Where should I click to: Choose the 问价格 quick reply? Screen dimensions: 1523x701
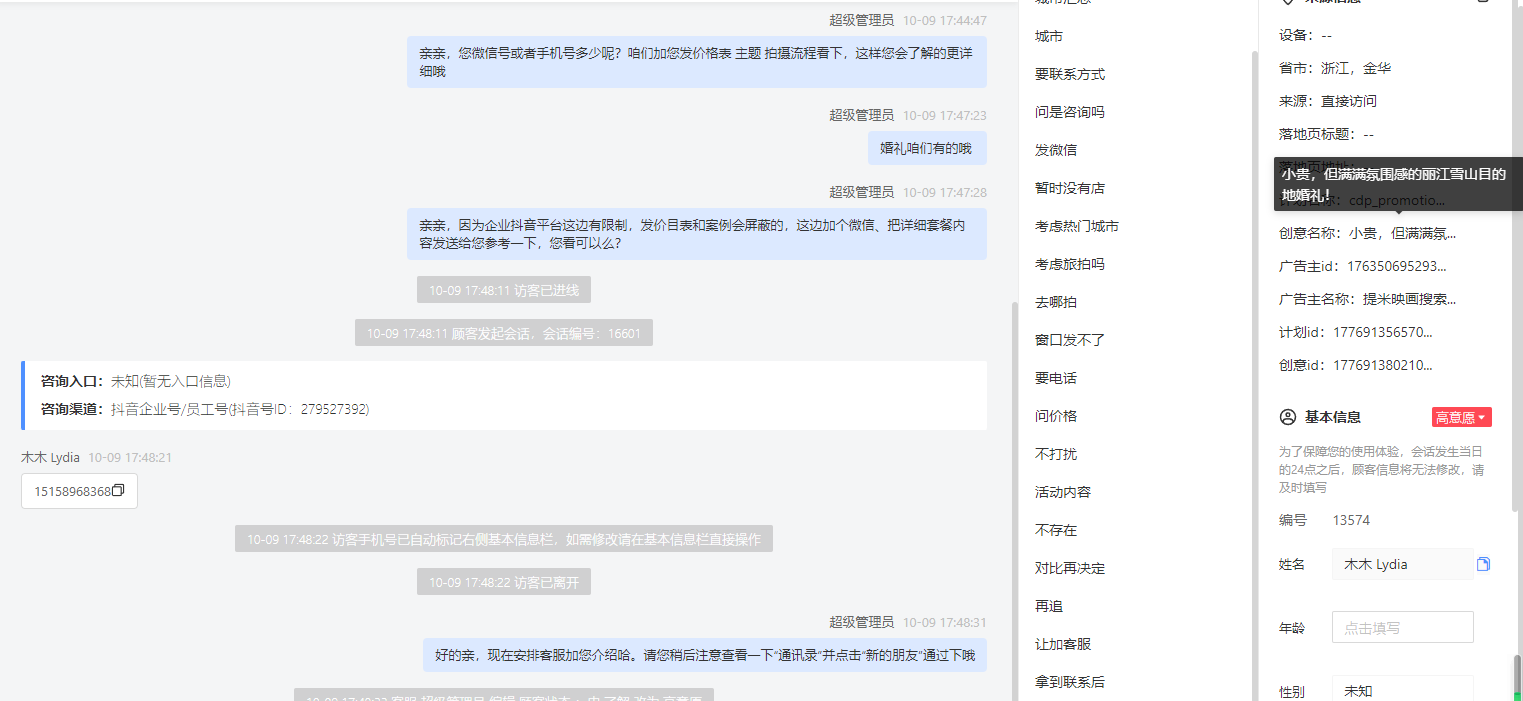[x=1056, y=416]
